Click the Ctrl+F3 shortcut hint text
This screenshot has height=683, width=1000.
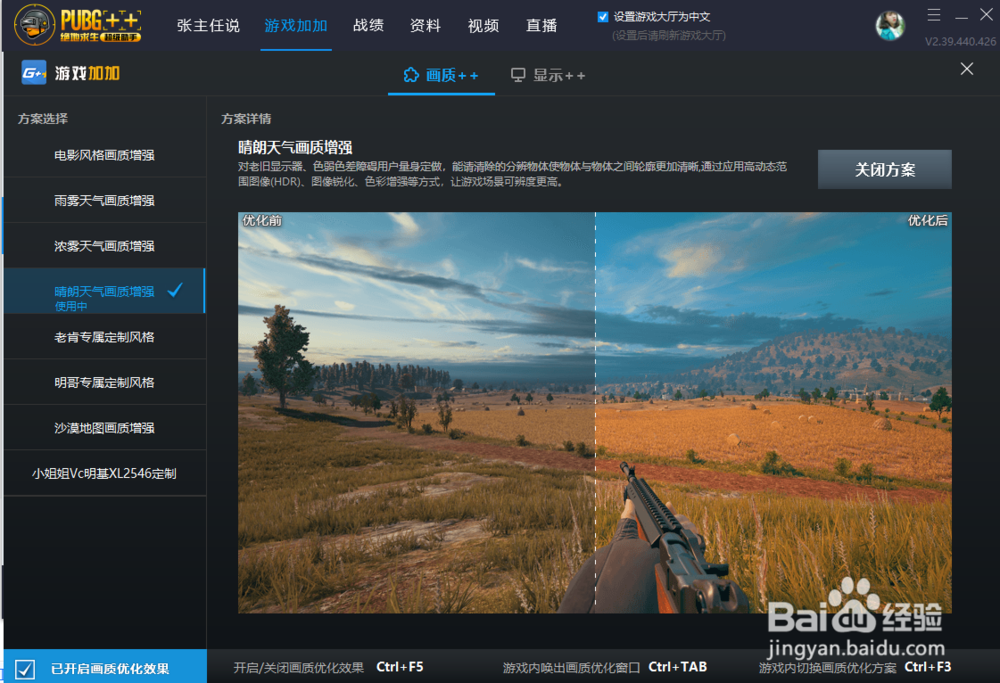(x=928, y=667)
